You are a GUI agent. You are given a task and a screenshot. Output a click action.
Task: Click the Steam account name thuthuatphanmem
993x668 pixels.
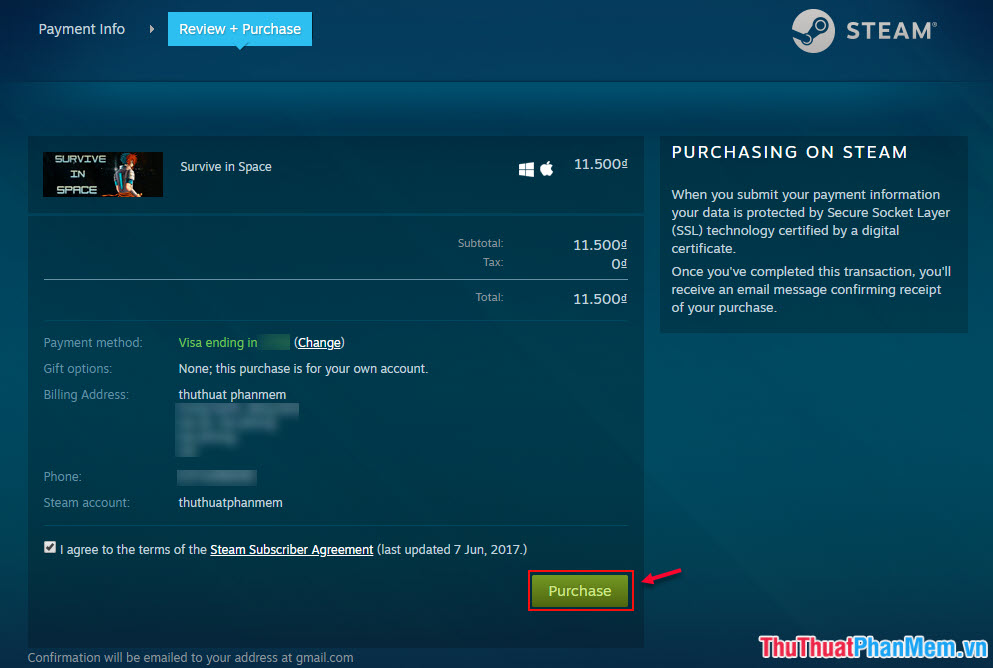click(231, 503)
